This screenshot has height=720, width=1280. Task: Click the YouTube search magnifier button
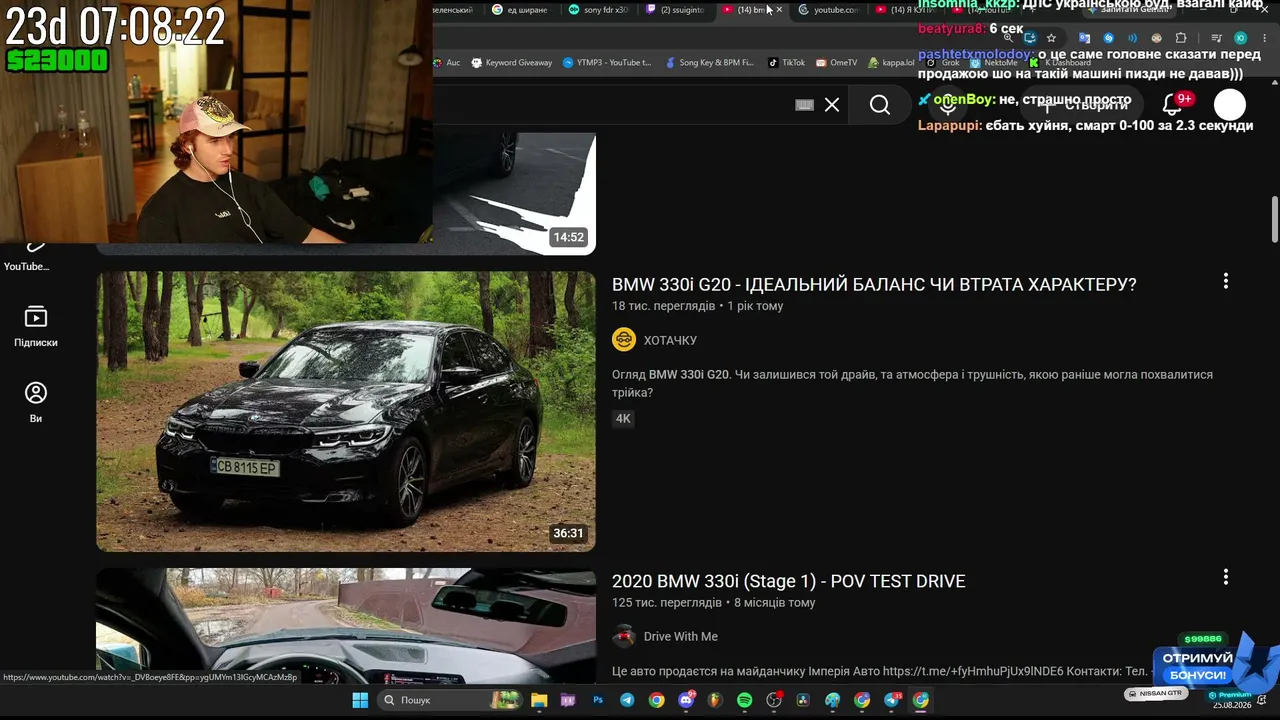click(880, 105)
